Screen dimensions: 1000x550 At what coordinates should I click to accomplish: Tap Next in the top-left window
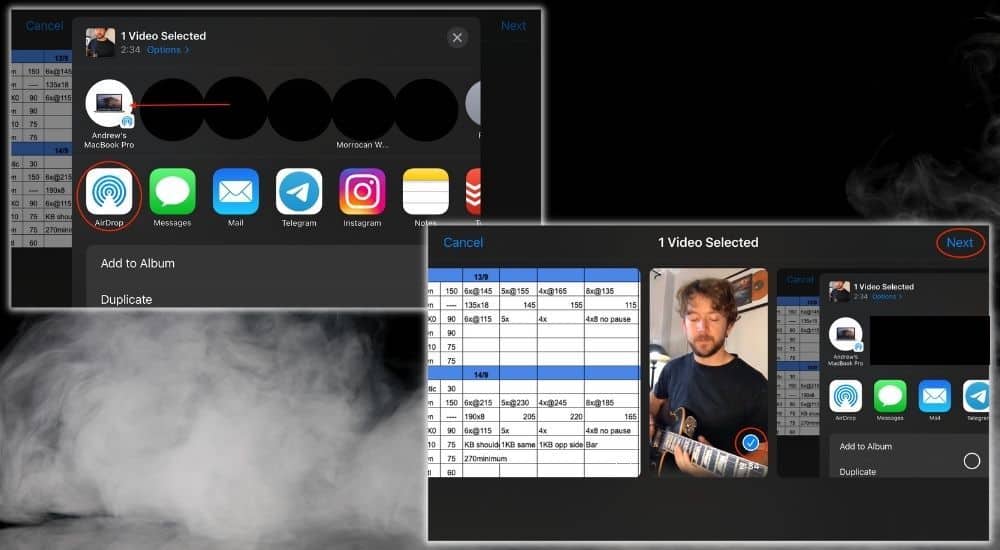pyautogui.click(x=513, y=26)
